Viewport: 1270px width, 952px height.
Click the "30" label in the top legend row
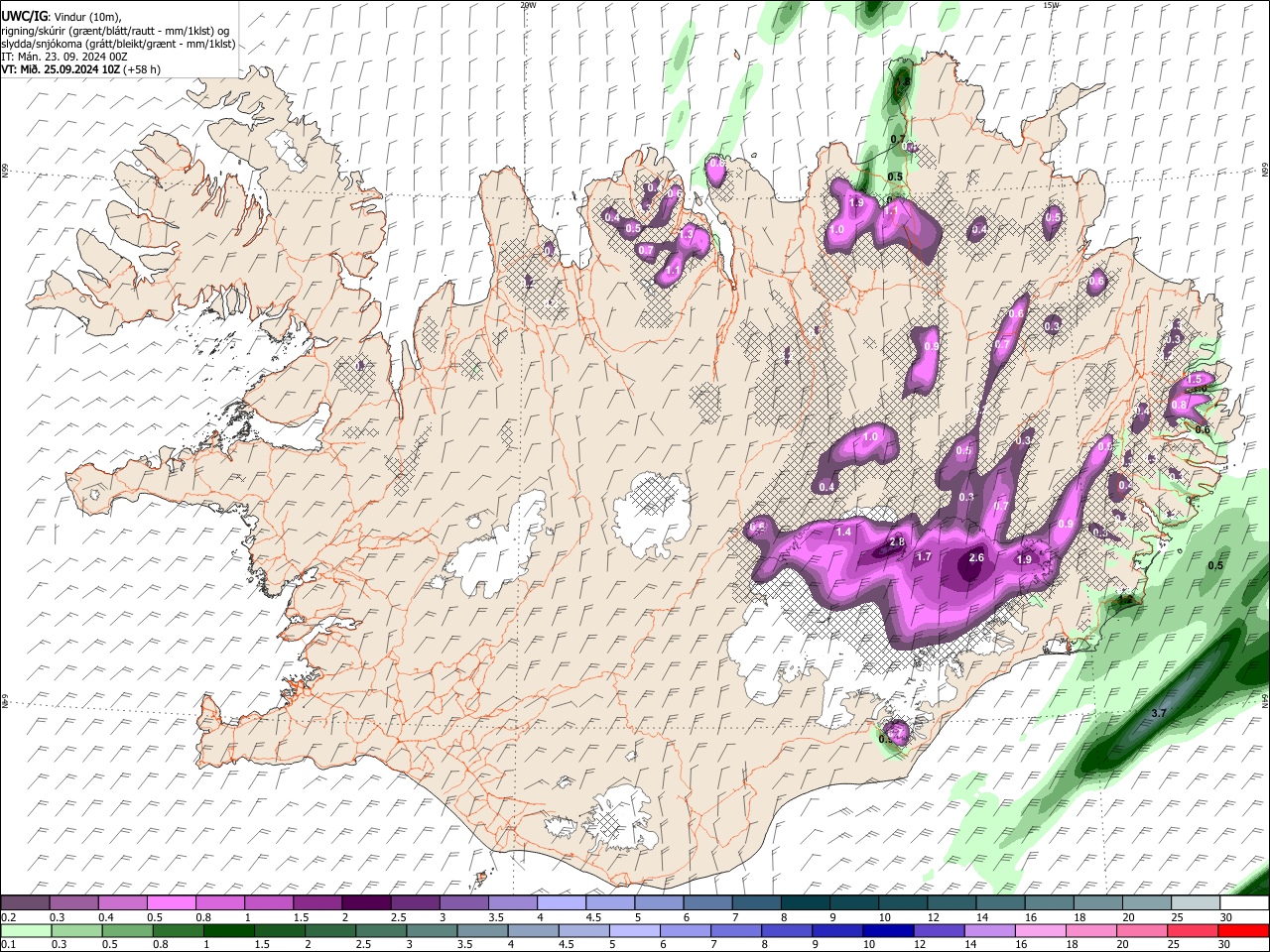(x=1225, y=917)
